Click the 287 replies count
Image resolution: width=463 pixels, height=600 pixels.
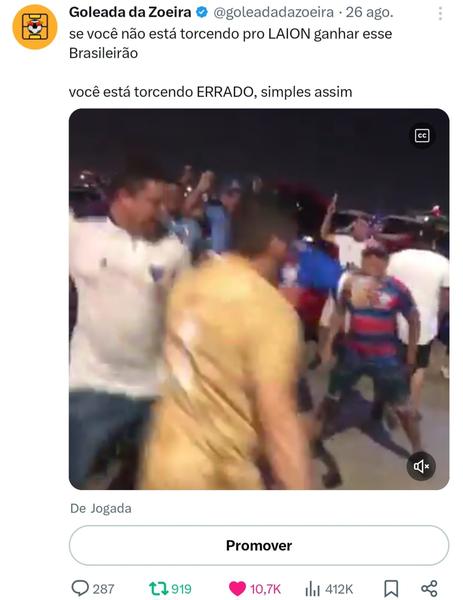point(103,589)
